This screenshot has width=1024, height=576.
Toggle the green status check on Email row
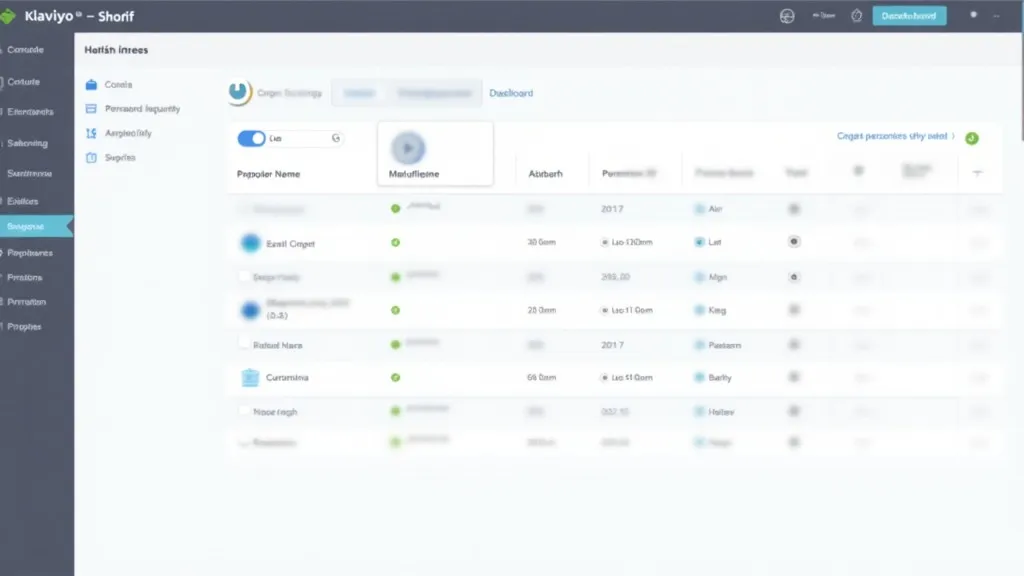pos(395,242)
